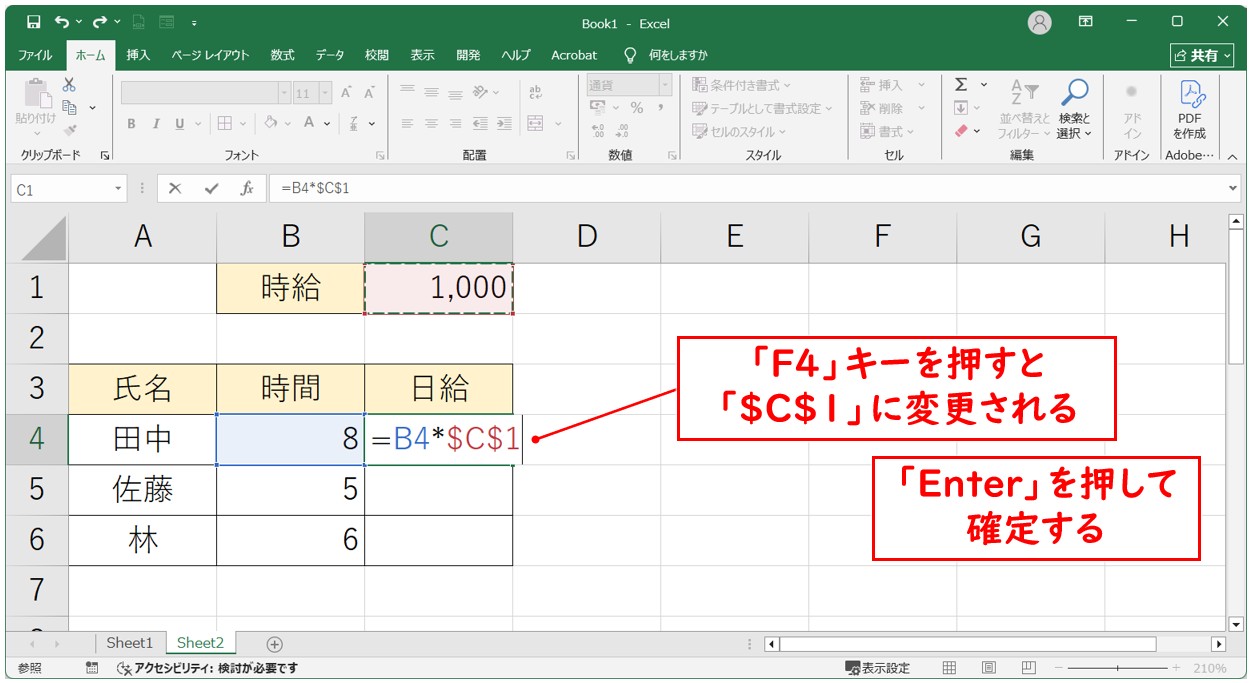Click the increase font size icon
The image size is (1251, 683).
(346, 92)
